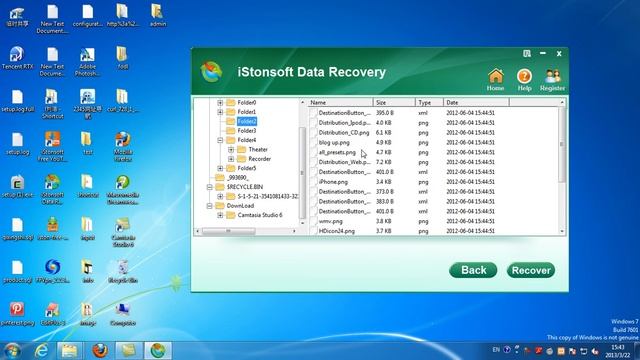Screen dimensions: 640x360
Task: Collapse the Folder4 tree node
Action: (220, 140)
